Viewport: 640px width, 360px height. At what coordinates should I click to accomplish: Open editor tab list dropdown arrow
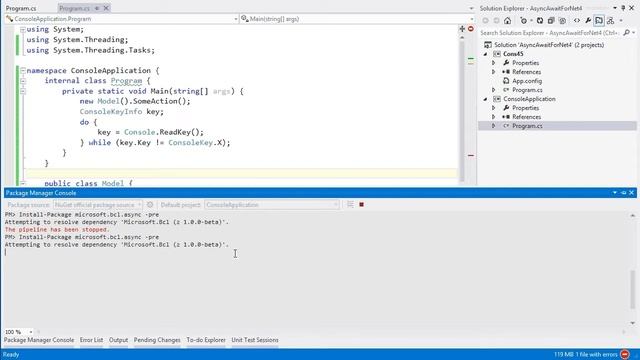click(471, 8)
